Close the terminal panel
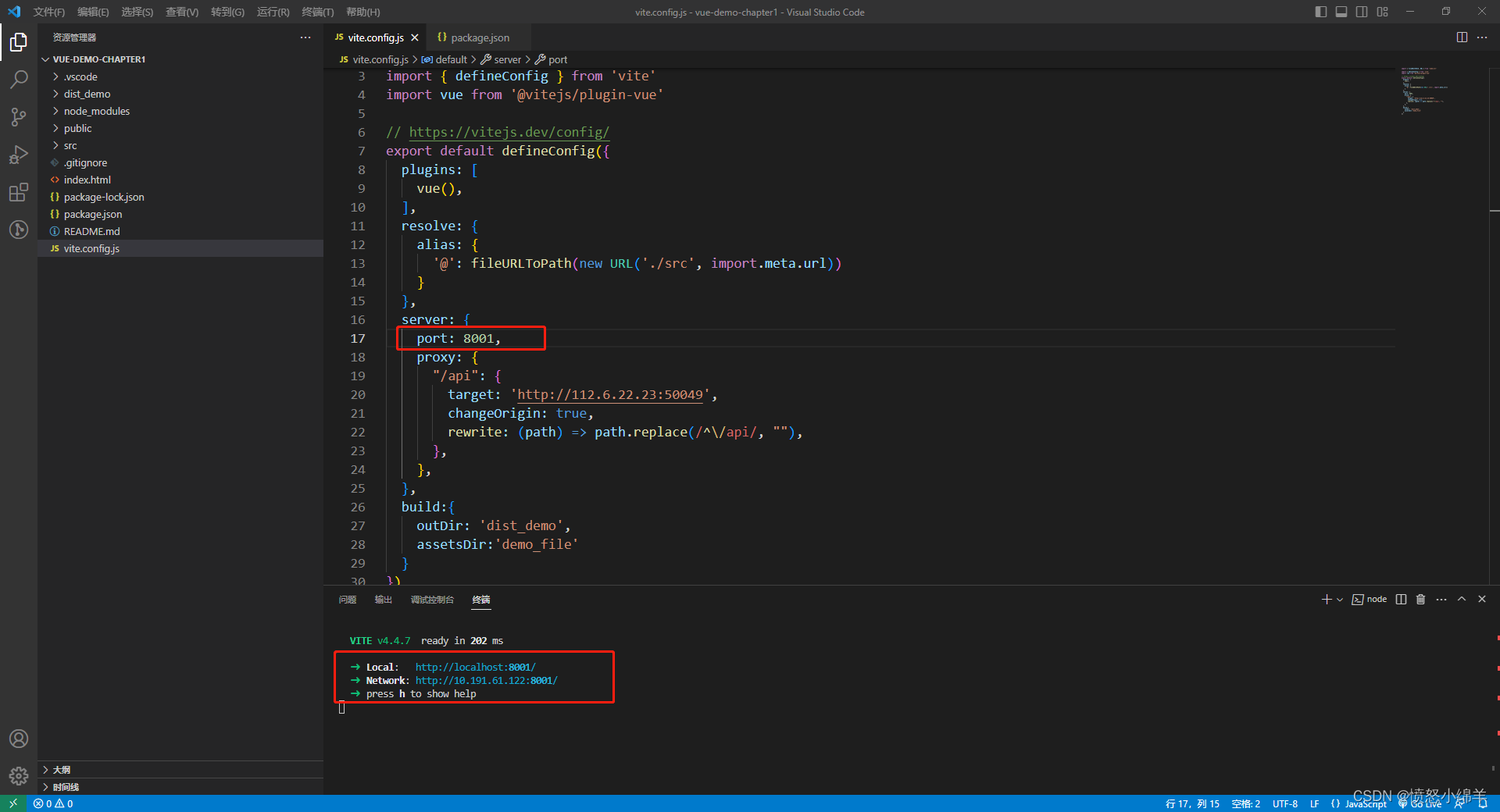The image size is (1500, 812). pos(1482,599)
